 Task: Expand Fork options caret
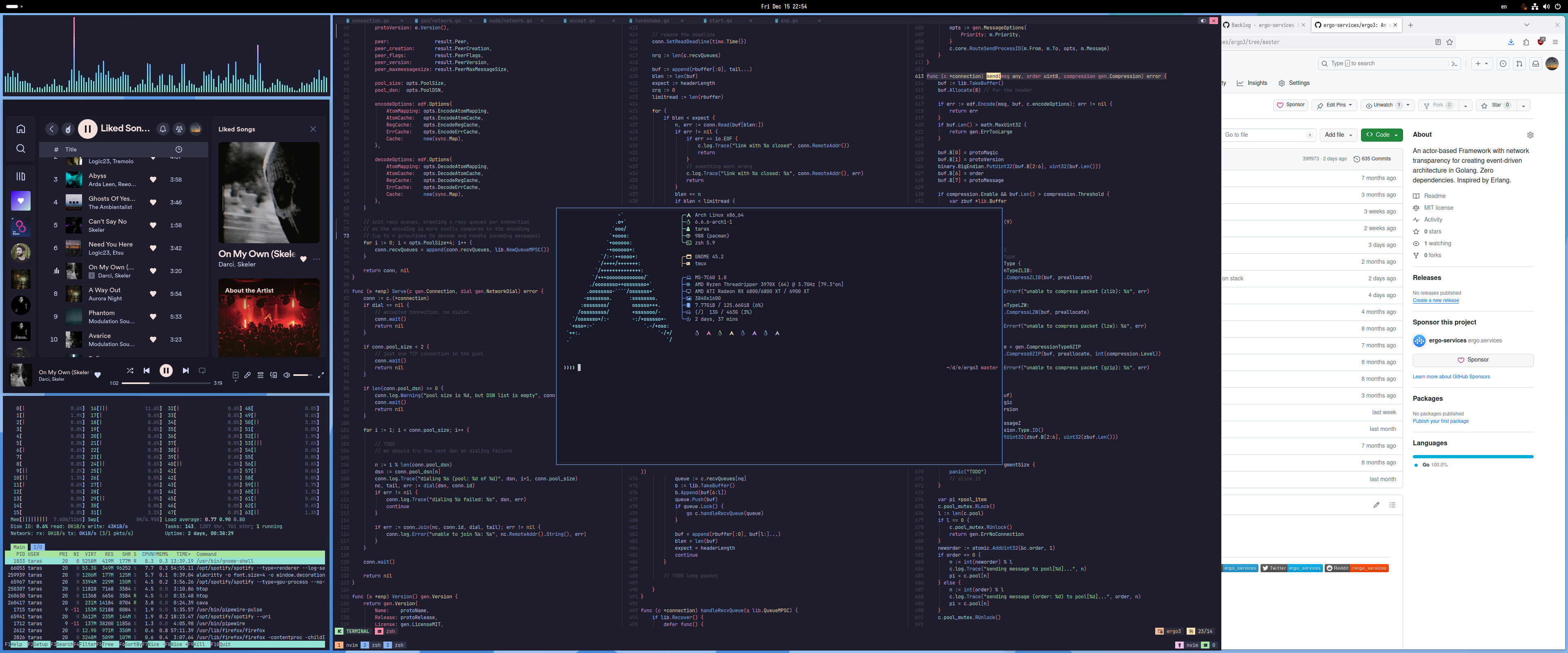point(1465,105)
